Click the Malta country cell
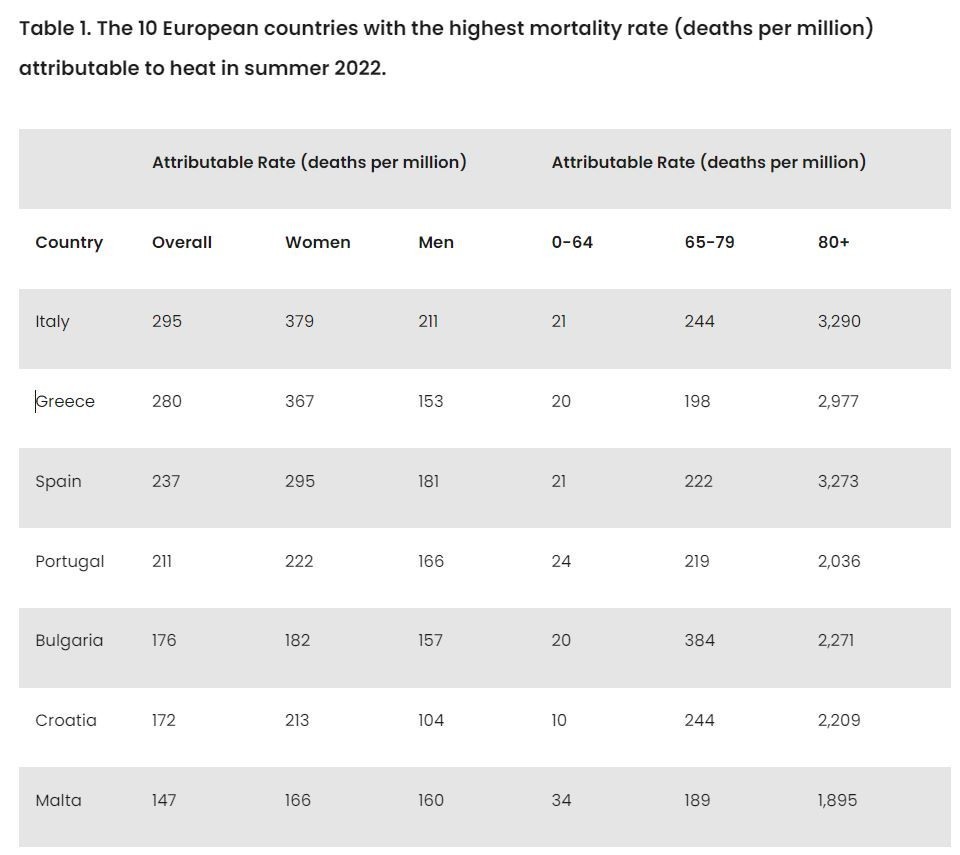 tap(58, 800)
